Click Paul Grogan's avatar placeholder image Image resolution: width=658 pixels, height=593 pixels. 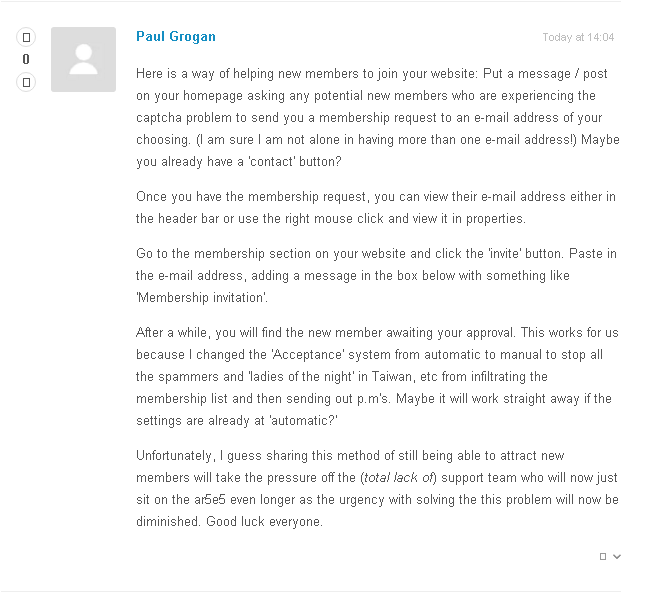pos(83,59)
